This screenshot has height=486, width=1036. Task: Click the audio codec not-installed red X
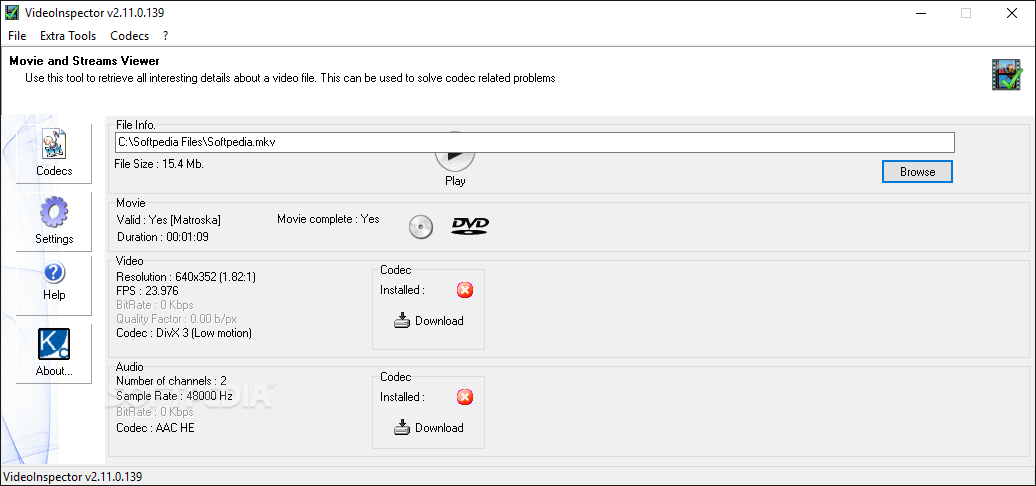click(x=465, y=397)
